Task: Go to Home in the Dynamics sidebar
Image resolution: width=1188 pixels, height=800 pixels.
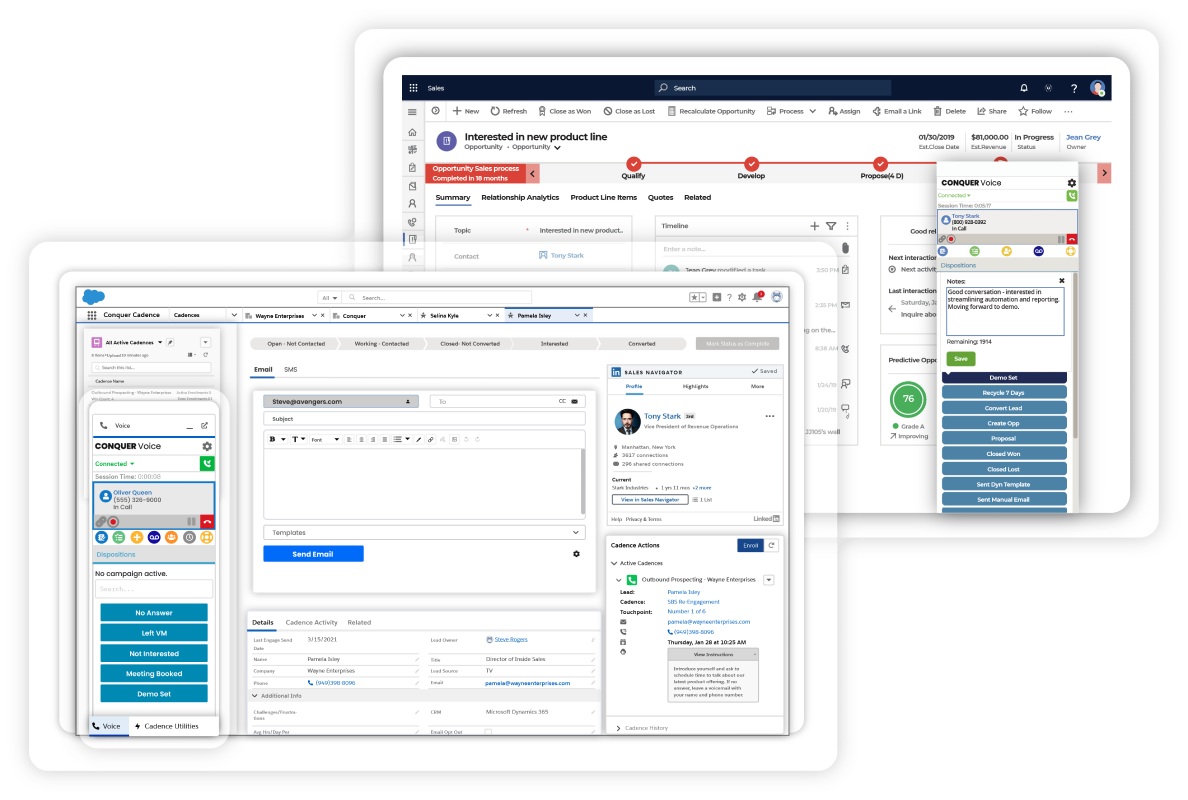Action: pyautogui.click(x=412, y=132)
